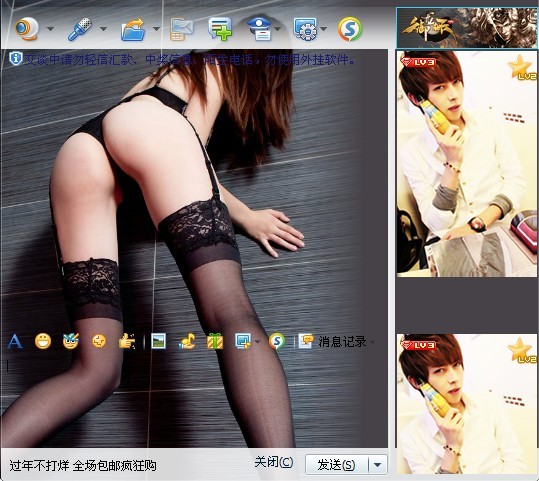Click the Sogou S icon in editing toolbar
Image resolution: width=539 pixels, height=481 pixels.
[277, 341]
